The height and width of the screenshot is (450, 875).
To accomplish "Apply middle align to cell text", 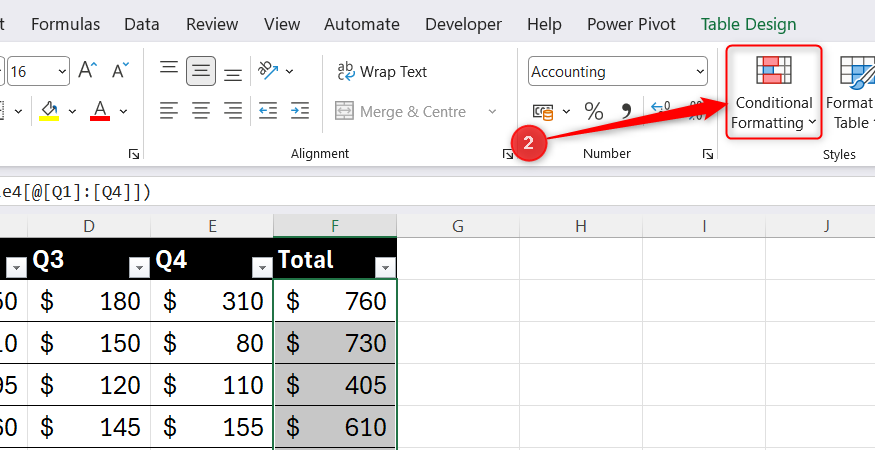I will 201,71.
